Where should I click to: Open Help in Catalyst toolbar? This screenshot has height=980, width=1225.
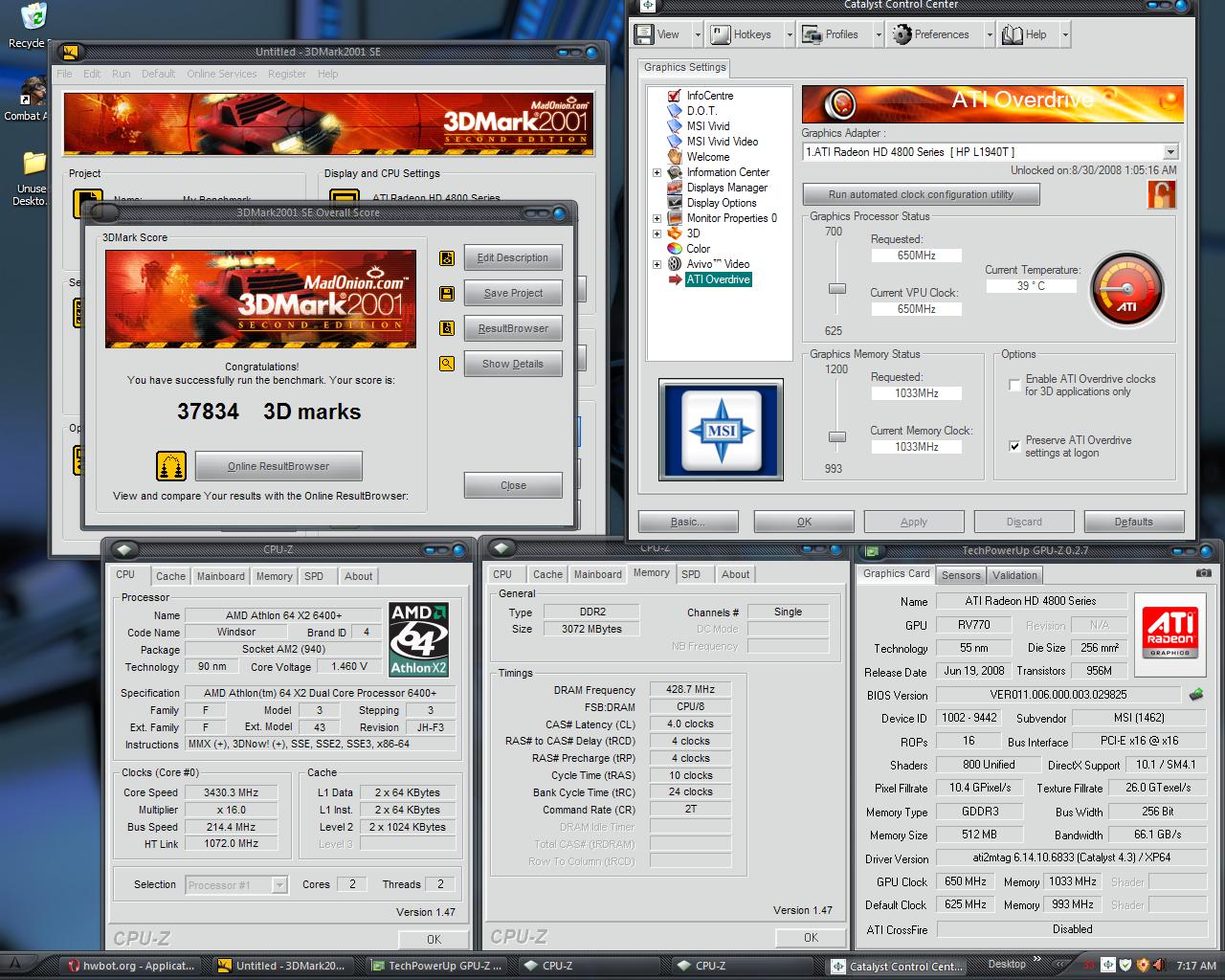(1024, 34)
